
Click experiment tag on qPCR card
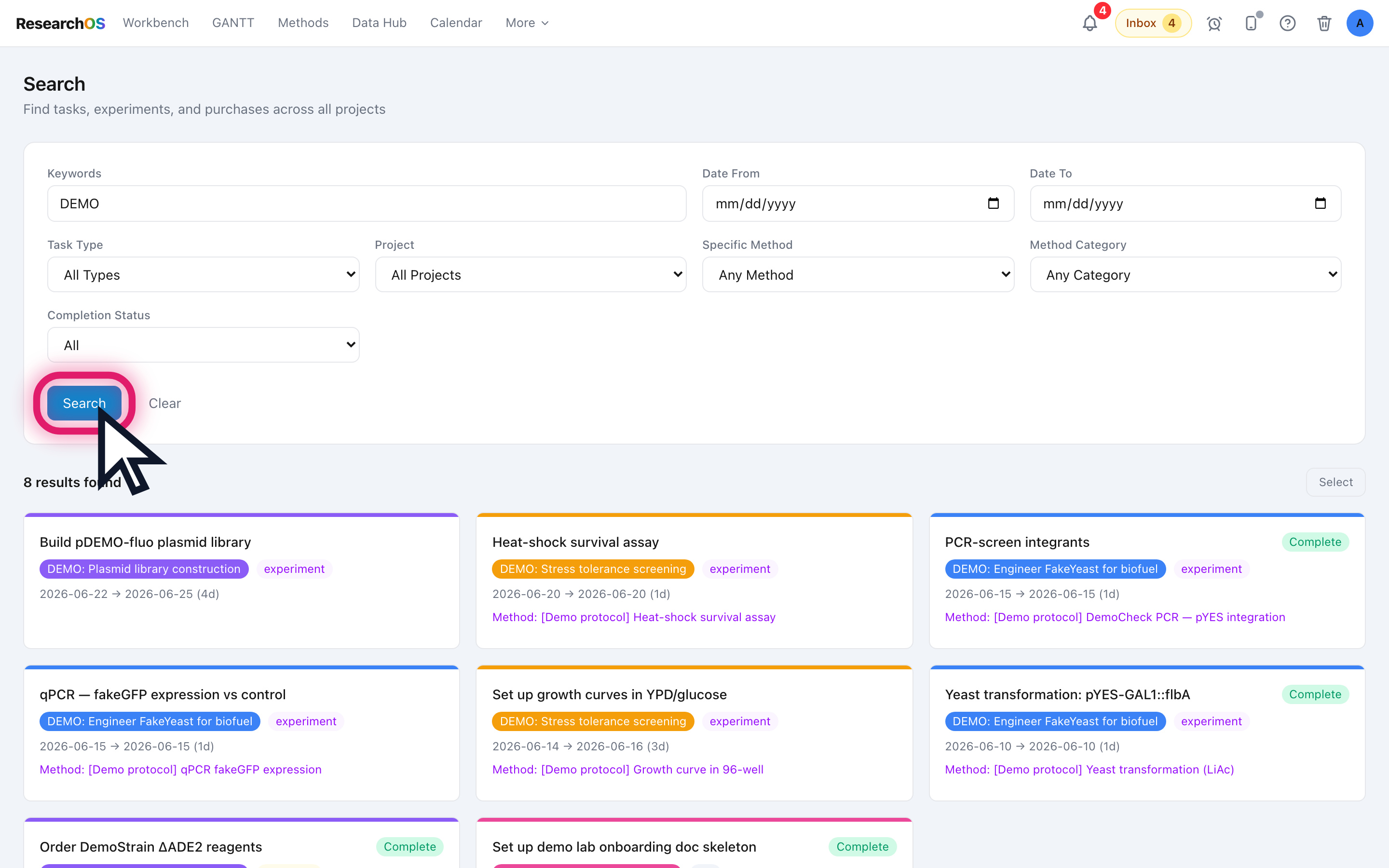click(x=306, y=721)
